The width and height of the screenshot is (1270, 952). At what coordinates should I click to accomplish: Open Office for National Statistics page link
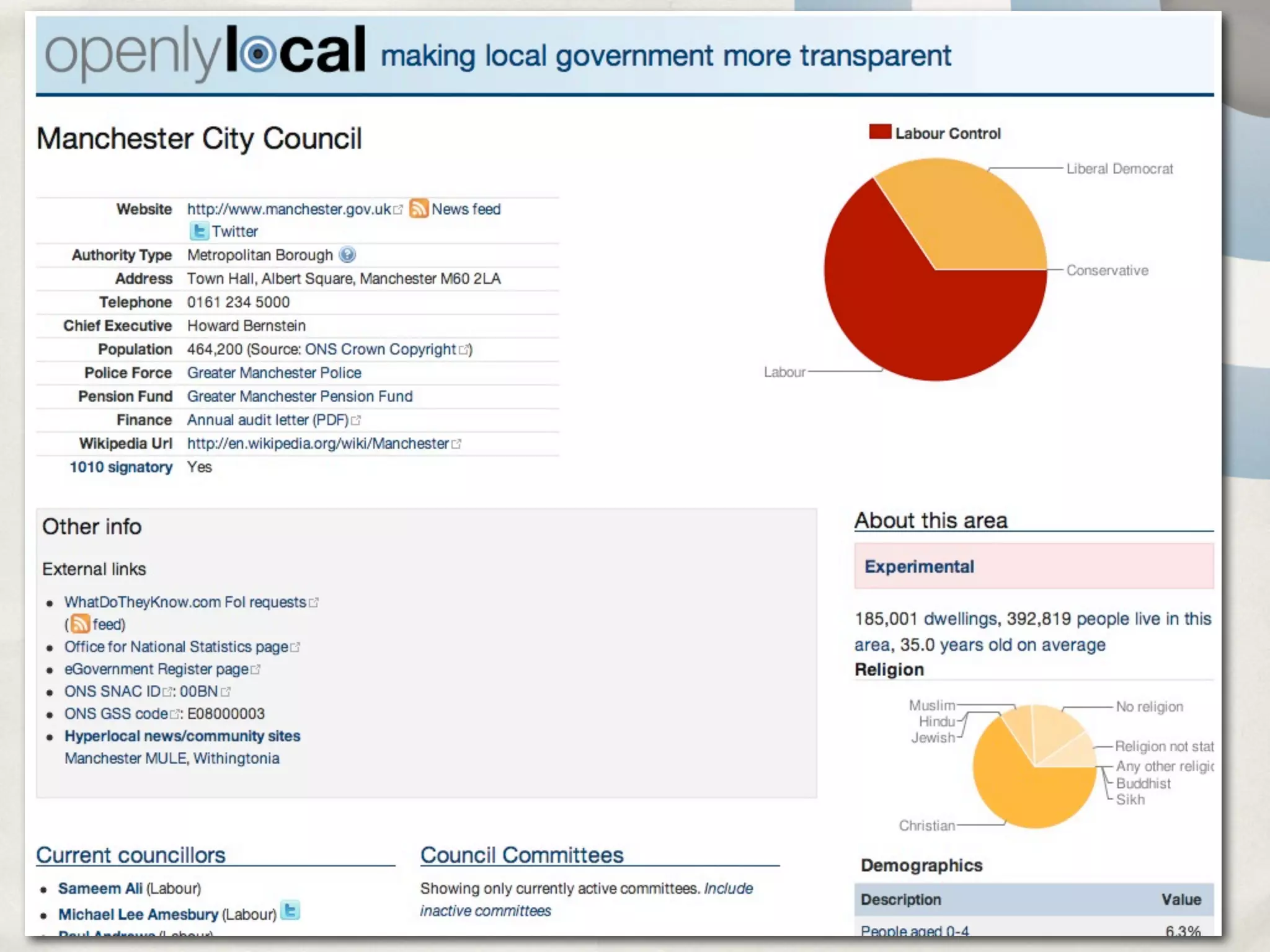point(176,647)
